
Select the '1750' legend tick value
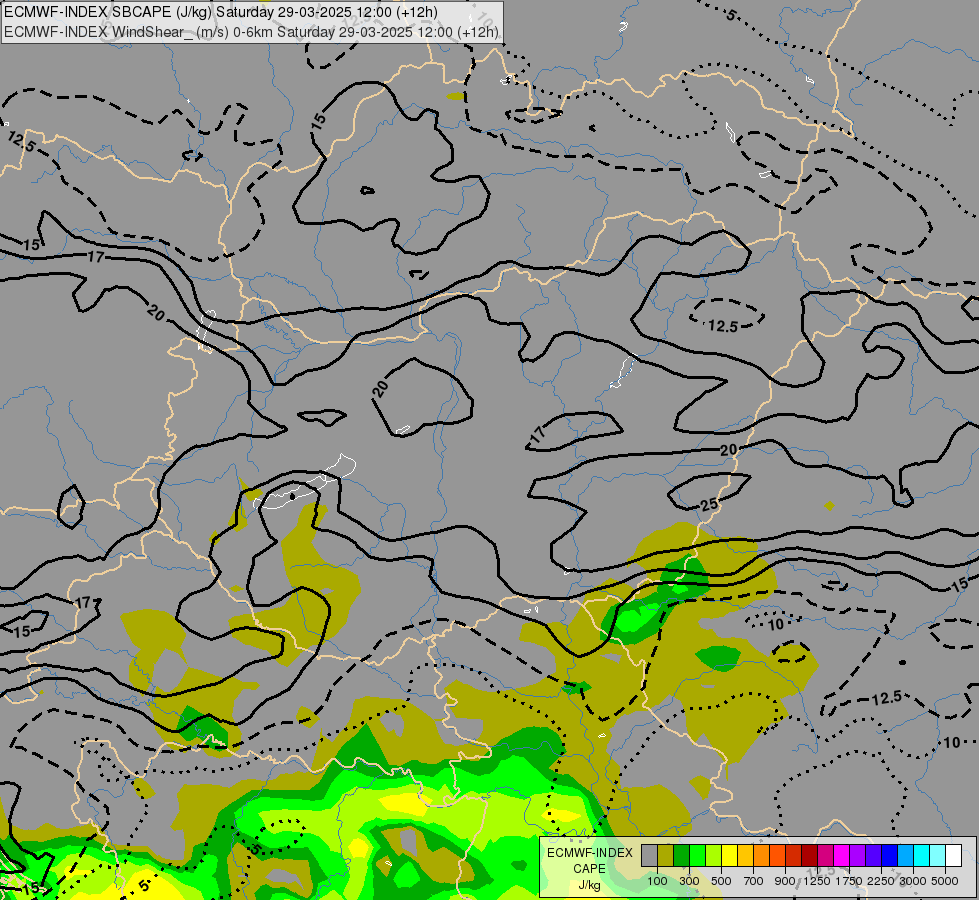849,881
